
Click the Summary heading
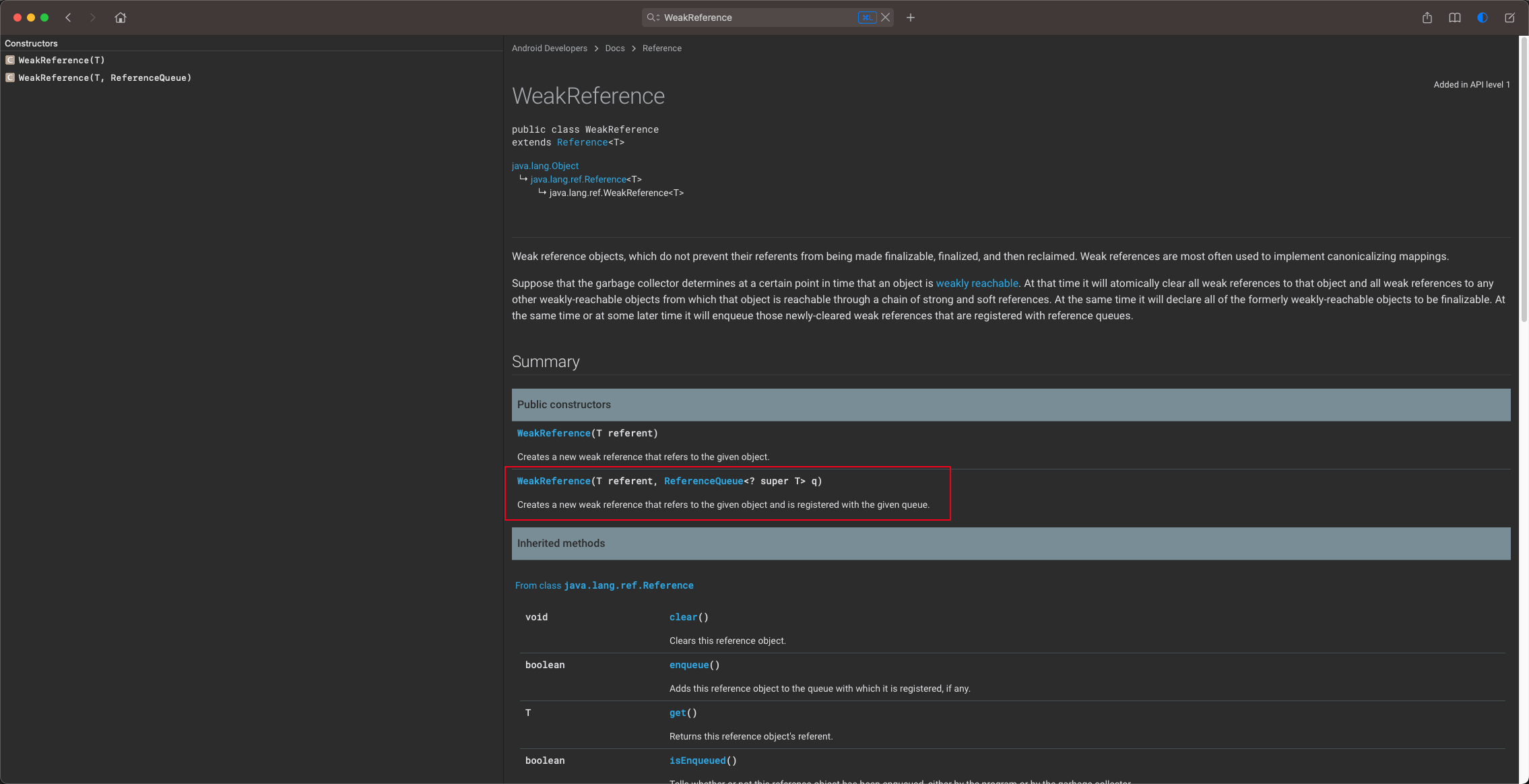(546, 362)
